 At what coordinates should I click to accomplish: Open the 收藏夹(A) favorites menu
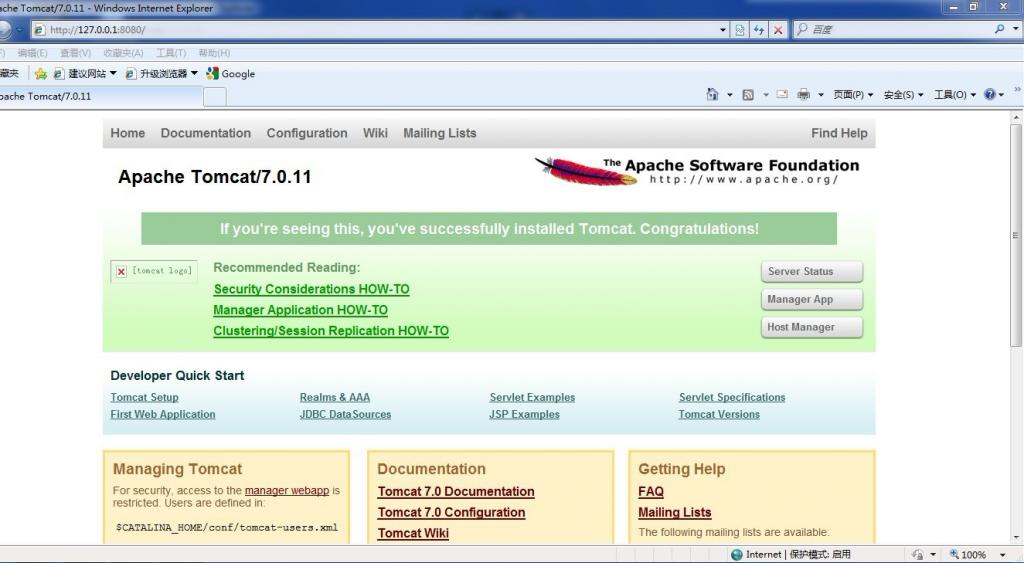click(123, 53)
